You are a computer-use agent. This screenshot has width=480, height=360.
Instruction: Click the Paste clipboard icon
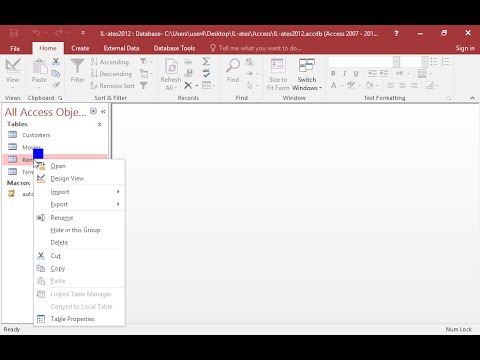[x=40, y=66]
